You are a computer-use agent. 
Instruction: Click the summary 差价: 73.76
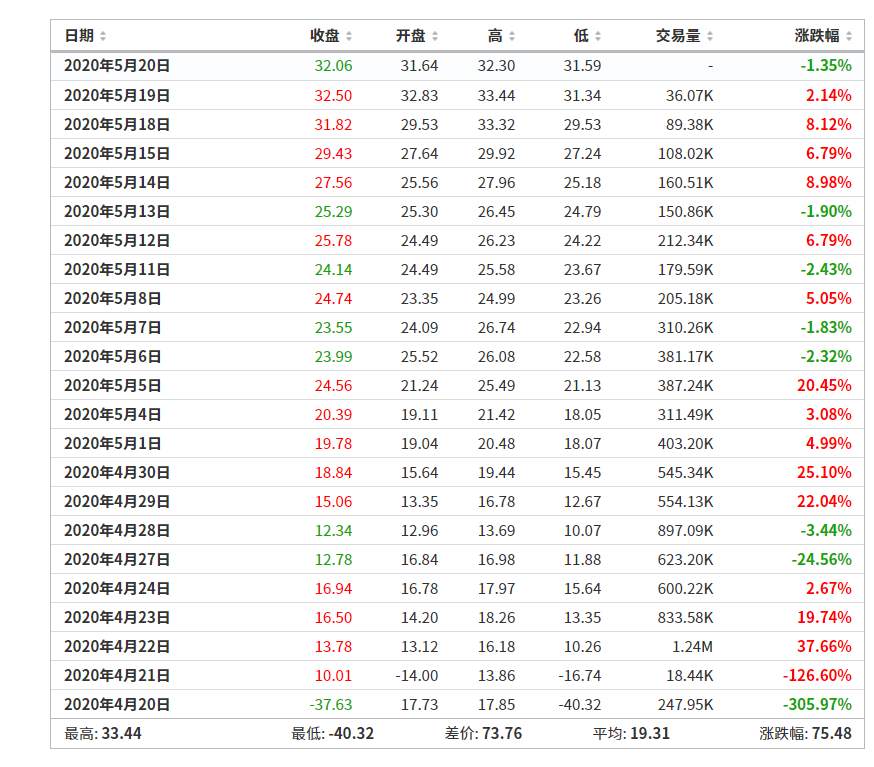483,734
